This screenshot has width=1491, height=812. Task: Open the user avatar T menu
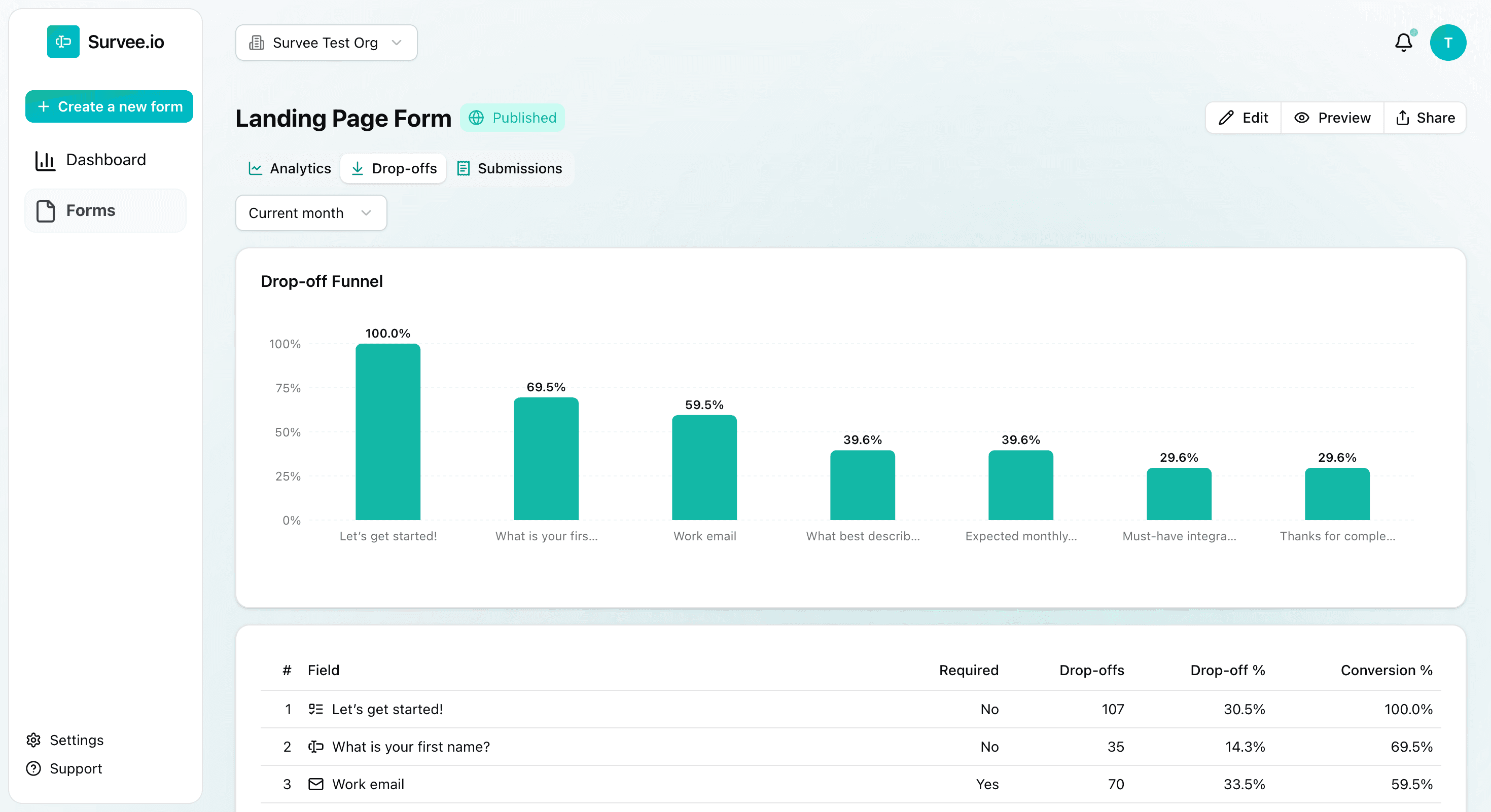point(1447,42)
